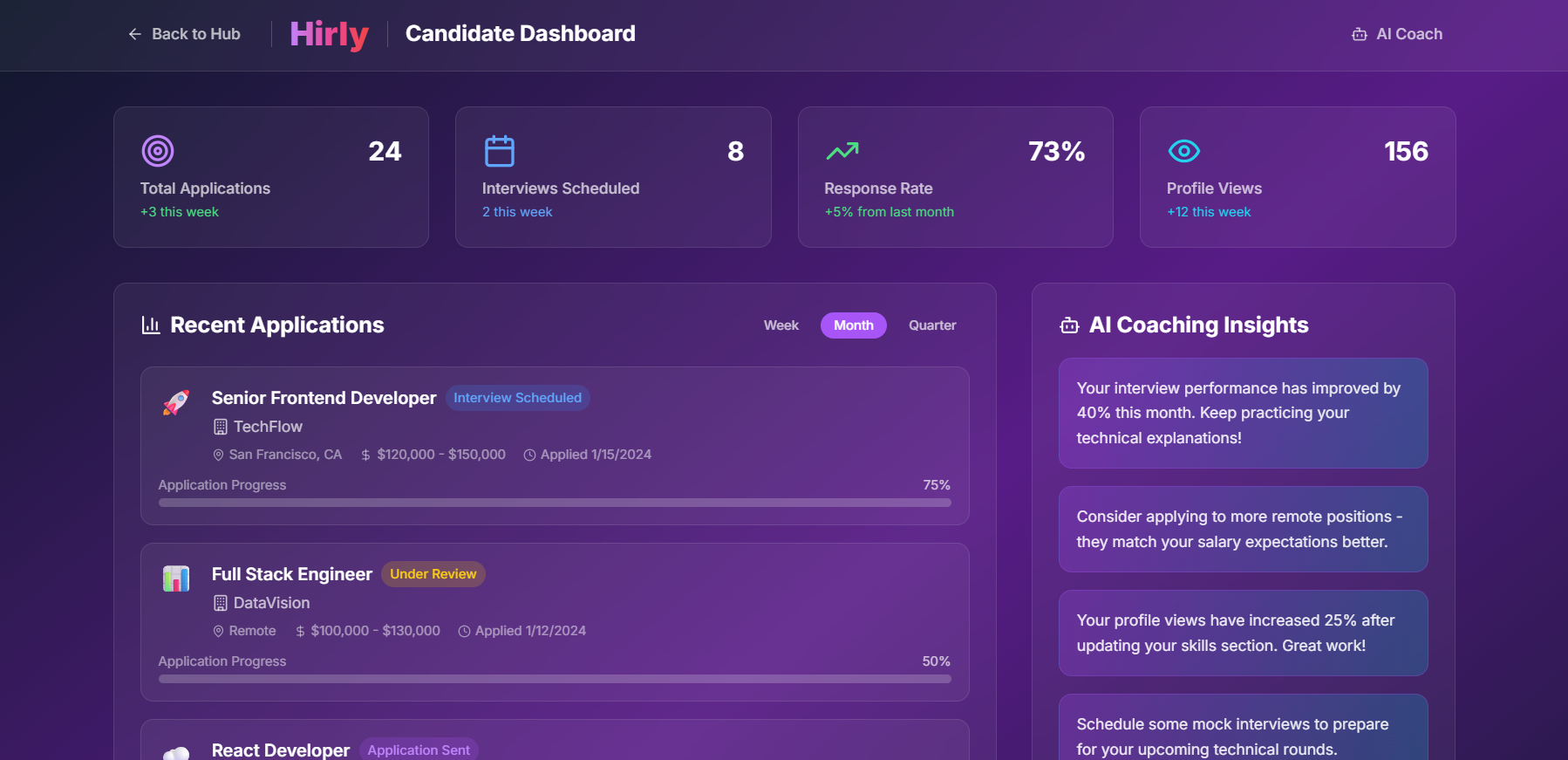Open the Total Applications stat card
Screen dimensions: 1568x760
(271, 177)
